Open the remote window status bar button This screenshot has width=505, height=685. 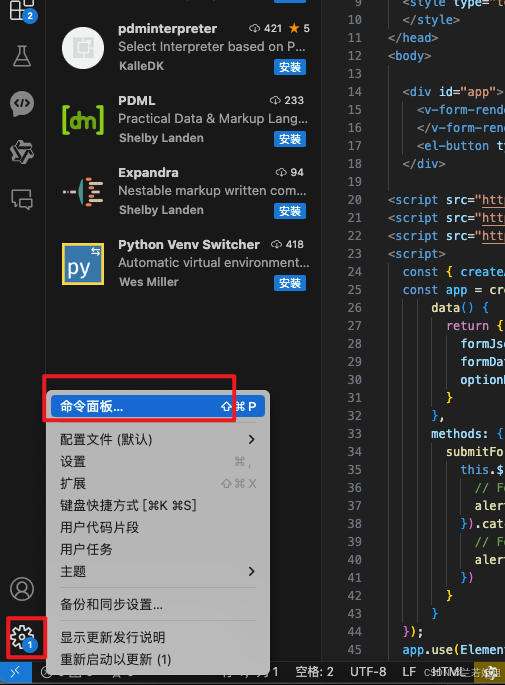[x=16, y=672]
